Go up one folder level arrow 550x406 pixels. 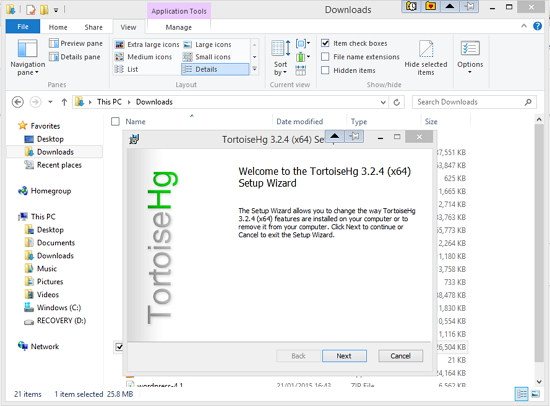[x=64, y=102]
